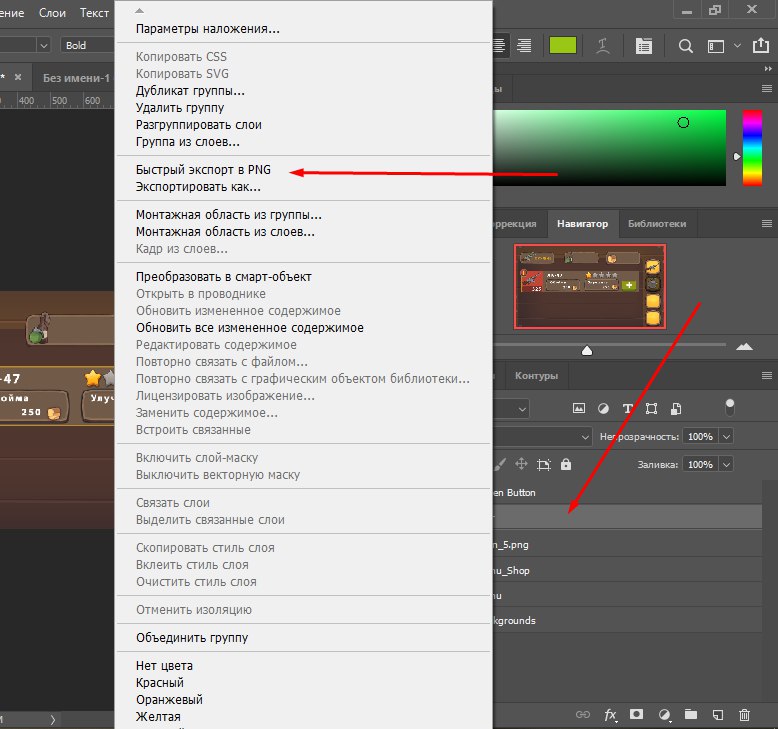Click Navigator zoom-in mountains icon

coord(744,346)
